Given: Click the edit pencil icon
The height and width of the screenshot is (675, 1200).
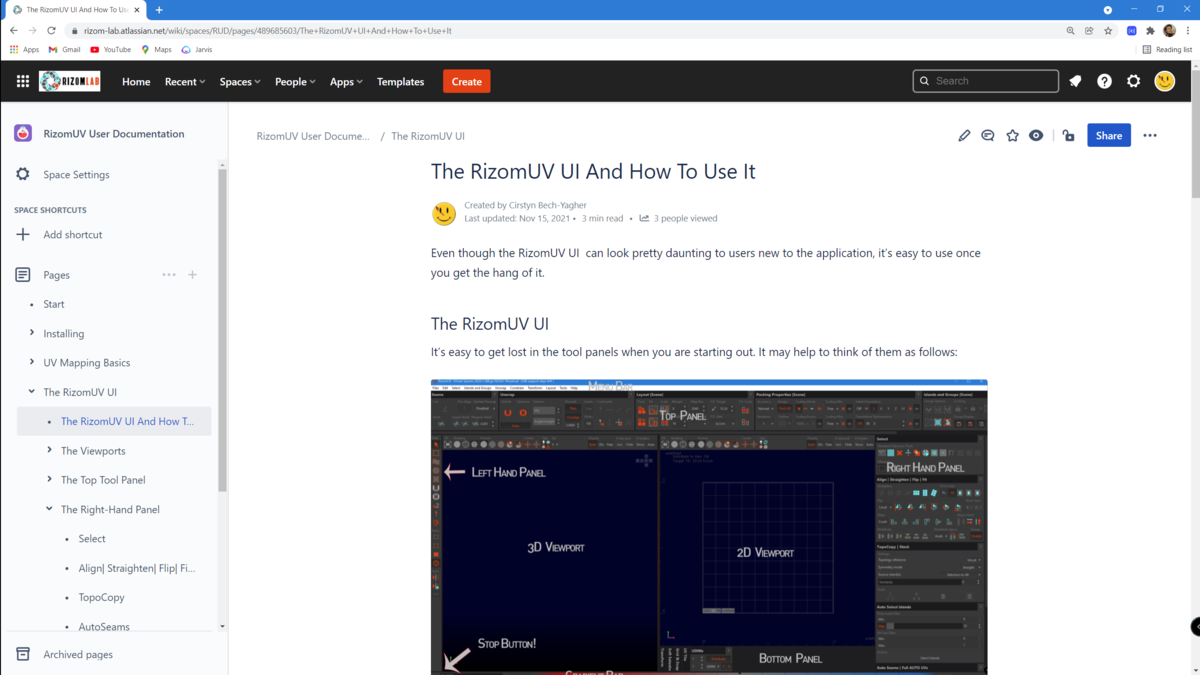Looking at the screenshot, I should click(x=963, y=135).
